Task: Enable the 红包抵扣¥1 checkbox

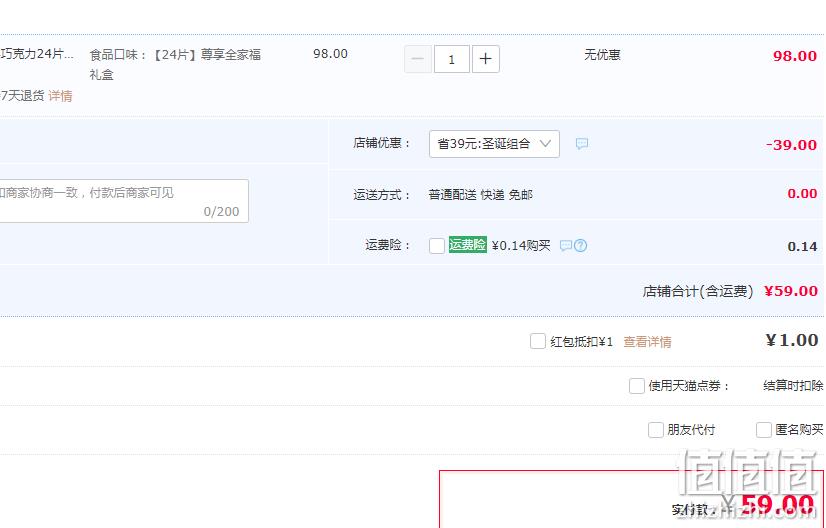Action: click(537, 341)
